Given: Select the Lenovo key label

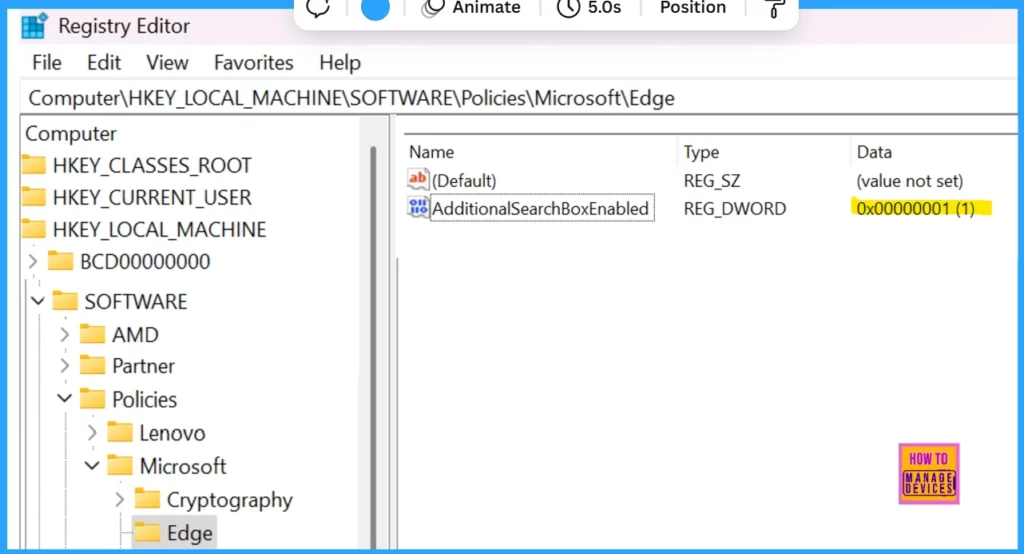Looking at the screenshot, I should point(172,432).
